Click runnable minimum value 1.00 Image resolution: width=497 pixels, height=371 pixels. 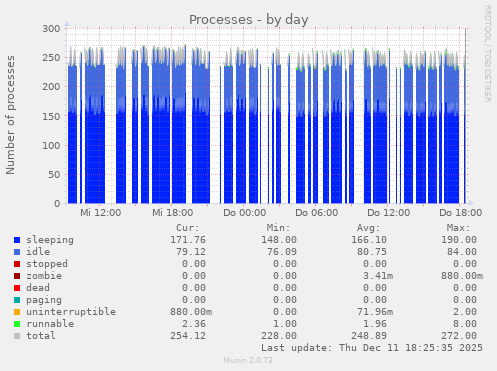pos(285,324)
